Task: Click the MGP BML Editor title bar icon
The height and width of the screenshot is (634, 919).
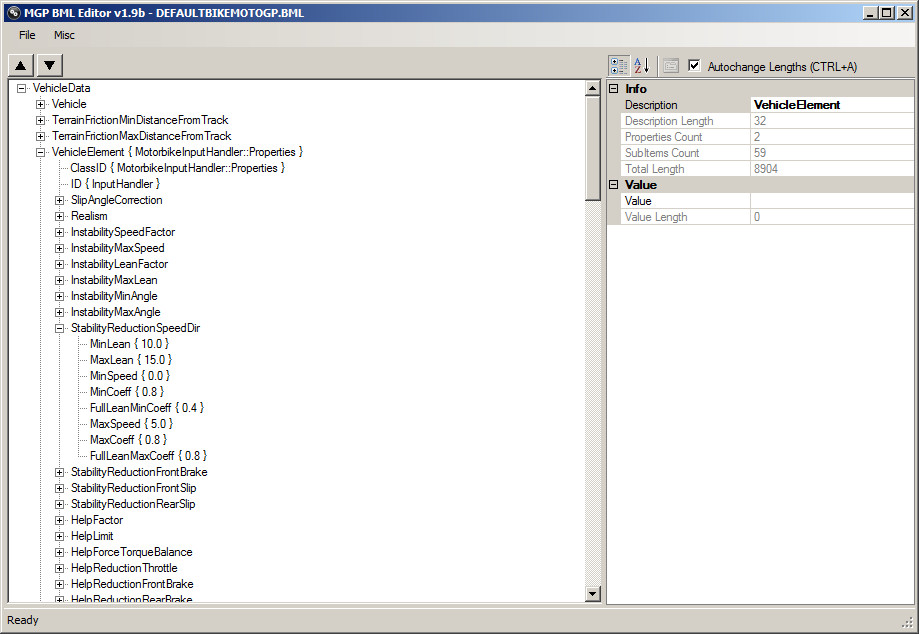Action: point(13,12)
